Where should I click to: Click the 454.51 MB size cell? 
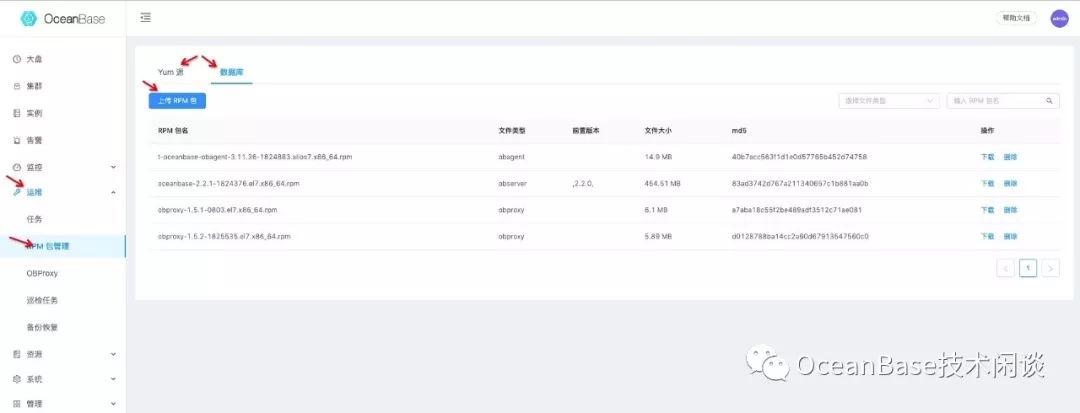[662, 184]
